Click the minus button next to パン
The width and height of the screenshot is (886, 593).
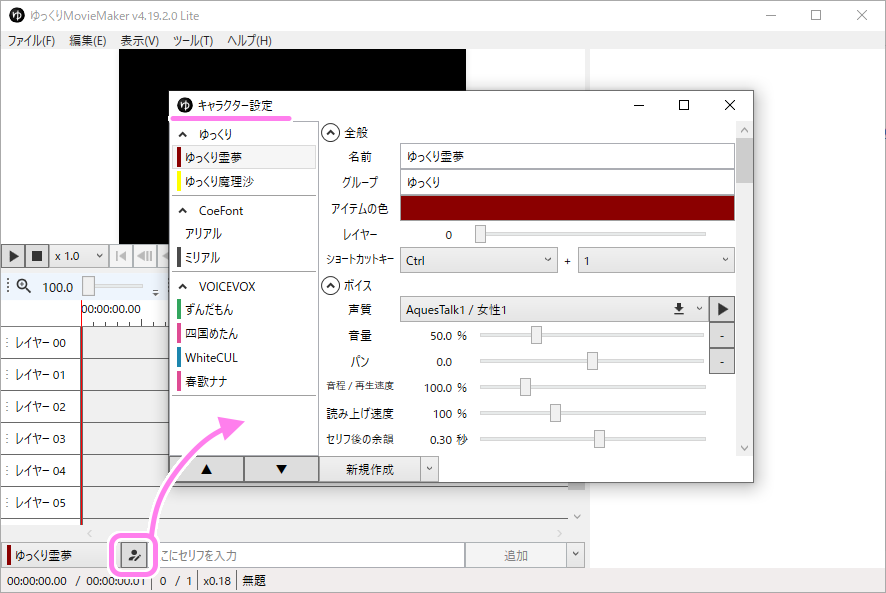[722, 361]
